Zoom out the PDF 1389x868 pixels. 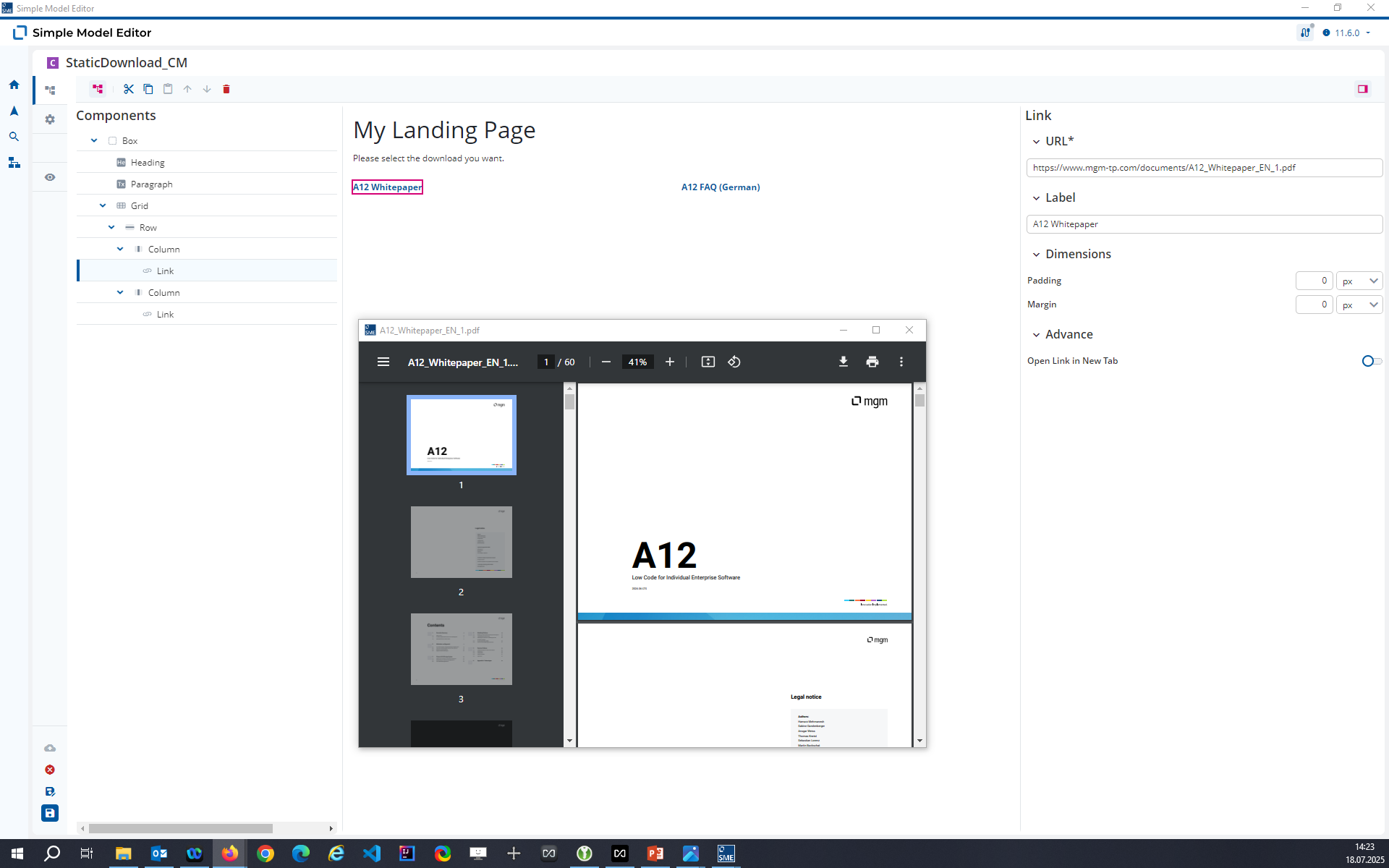point(606,362)
